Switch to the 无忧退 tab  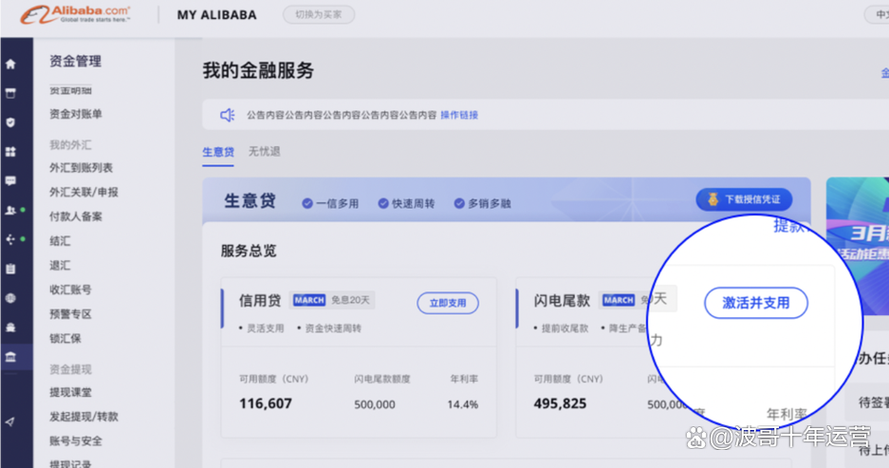(264, 151)
